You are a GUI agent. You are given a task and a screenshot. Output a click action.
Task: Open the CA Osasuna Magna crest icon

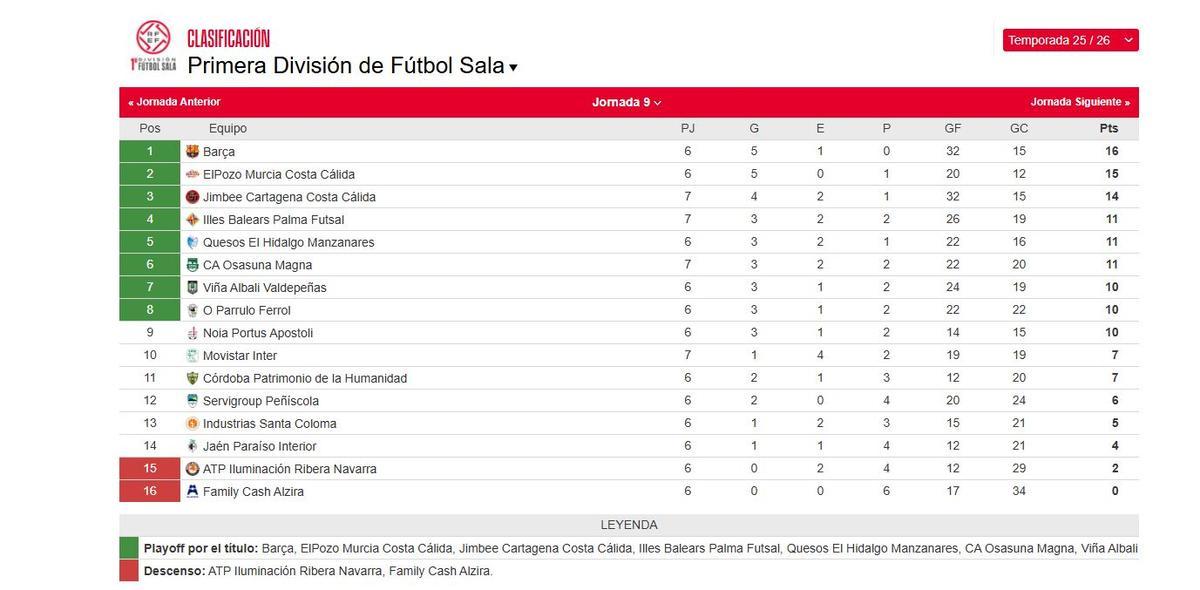pos(192,264)
